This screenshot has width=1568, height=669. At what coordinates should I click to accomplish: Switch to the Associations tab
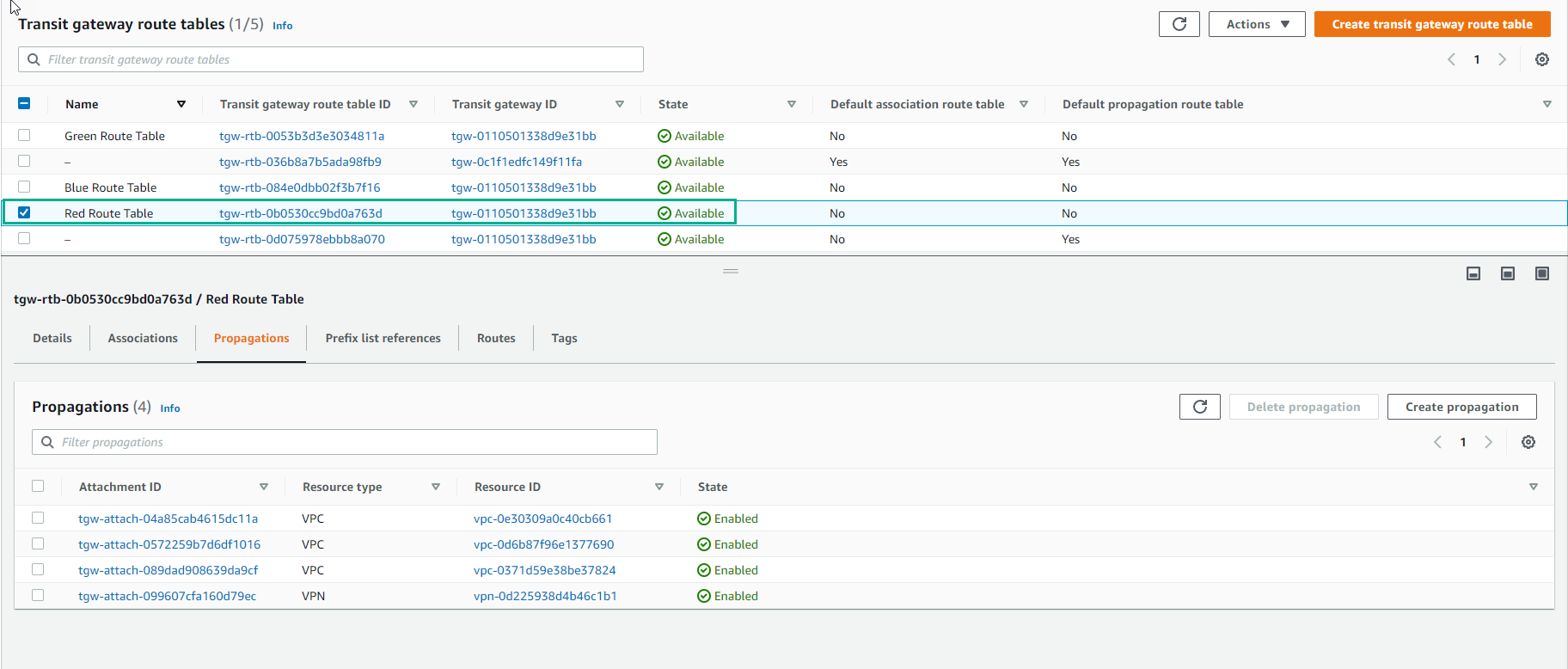[x=143, y=338]
